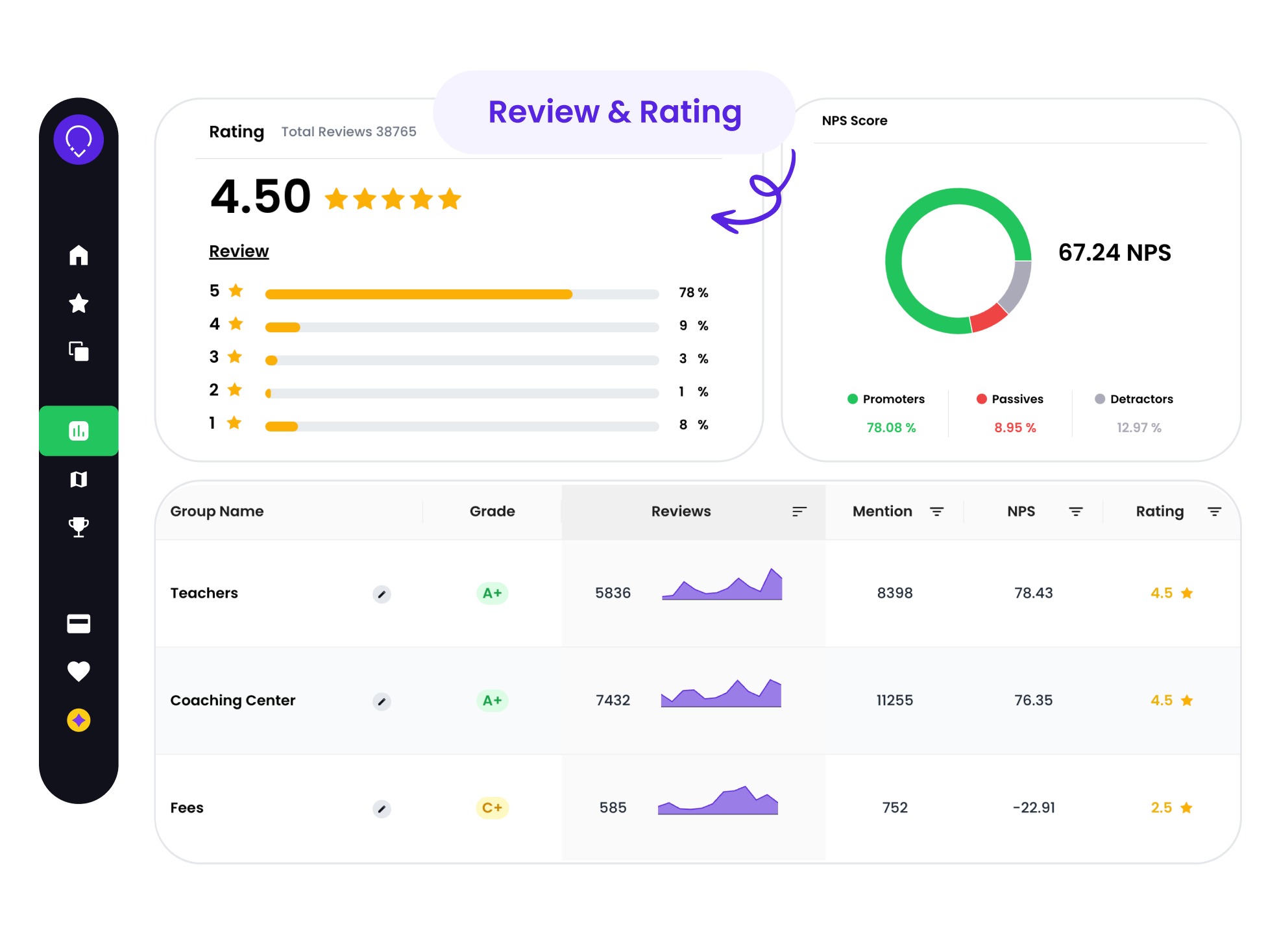Edit the Fees group pencil icon
The height and width of the screenshot is (952, 1279).
(382, 809)
